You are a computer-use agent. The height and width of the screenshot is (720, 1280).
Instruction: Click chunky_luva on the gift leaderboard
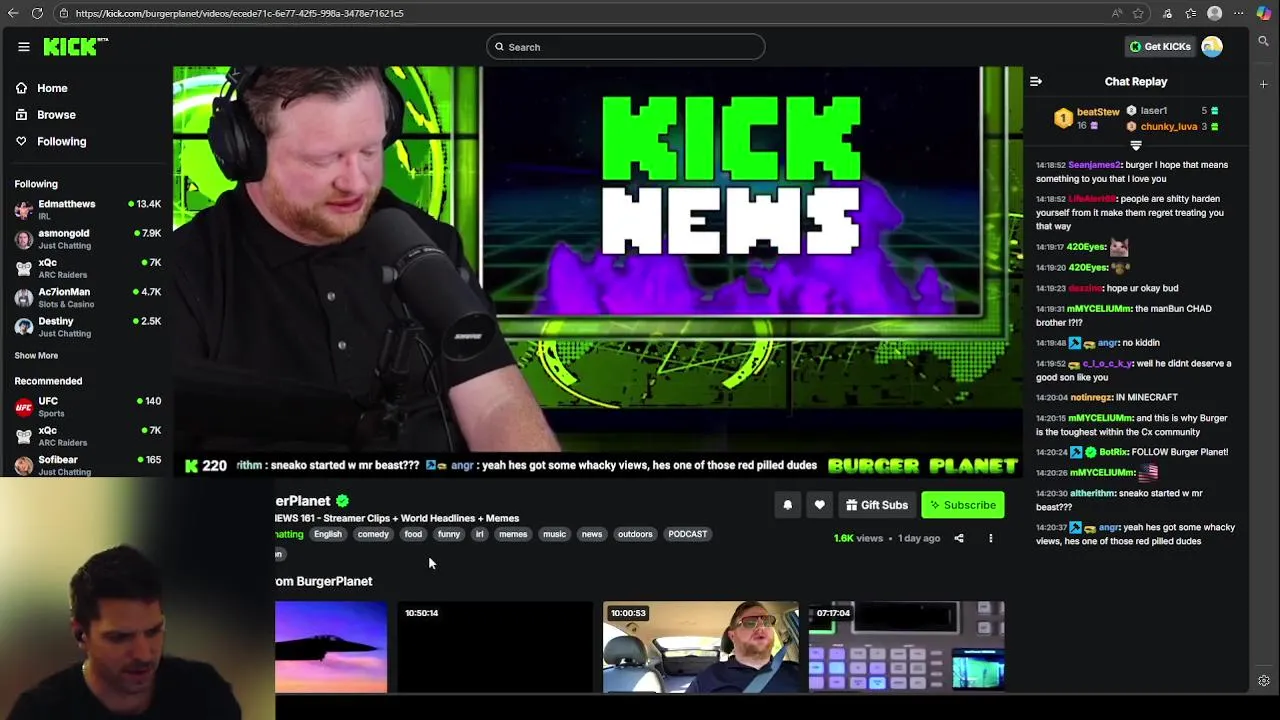[1168, 127]
